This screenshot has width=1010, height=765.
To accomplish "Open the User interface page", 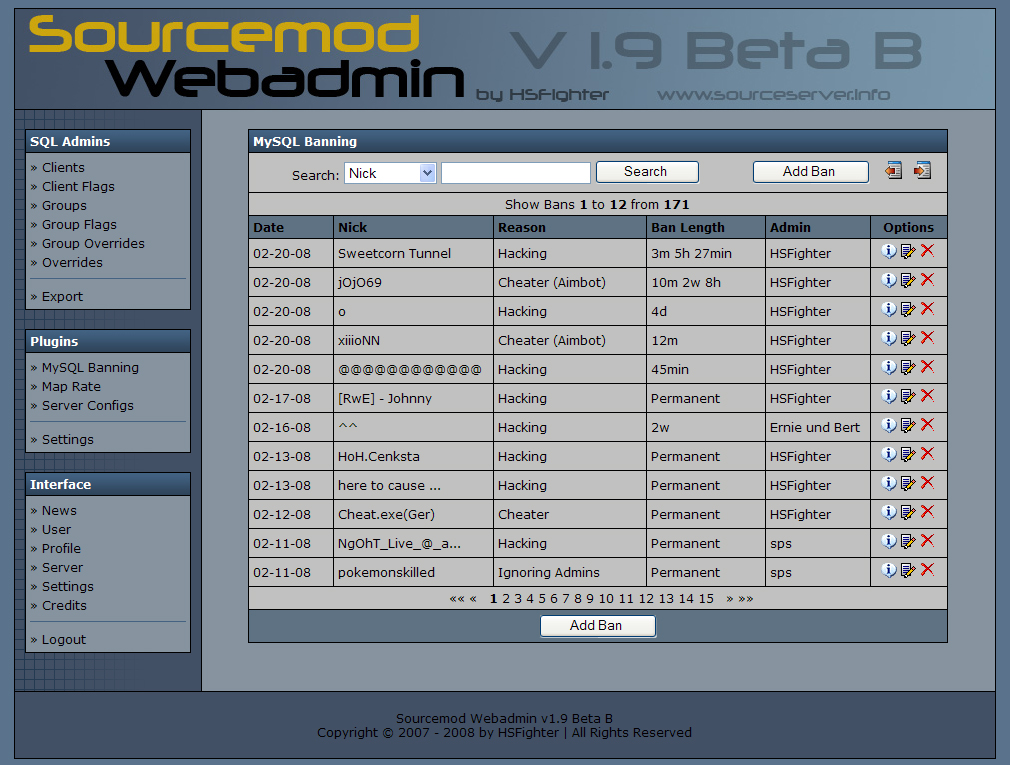I will pos(56,530).
